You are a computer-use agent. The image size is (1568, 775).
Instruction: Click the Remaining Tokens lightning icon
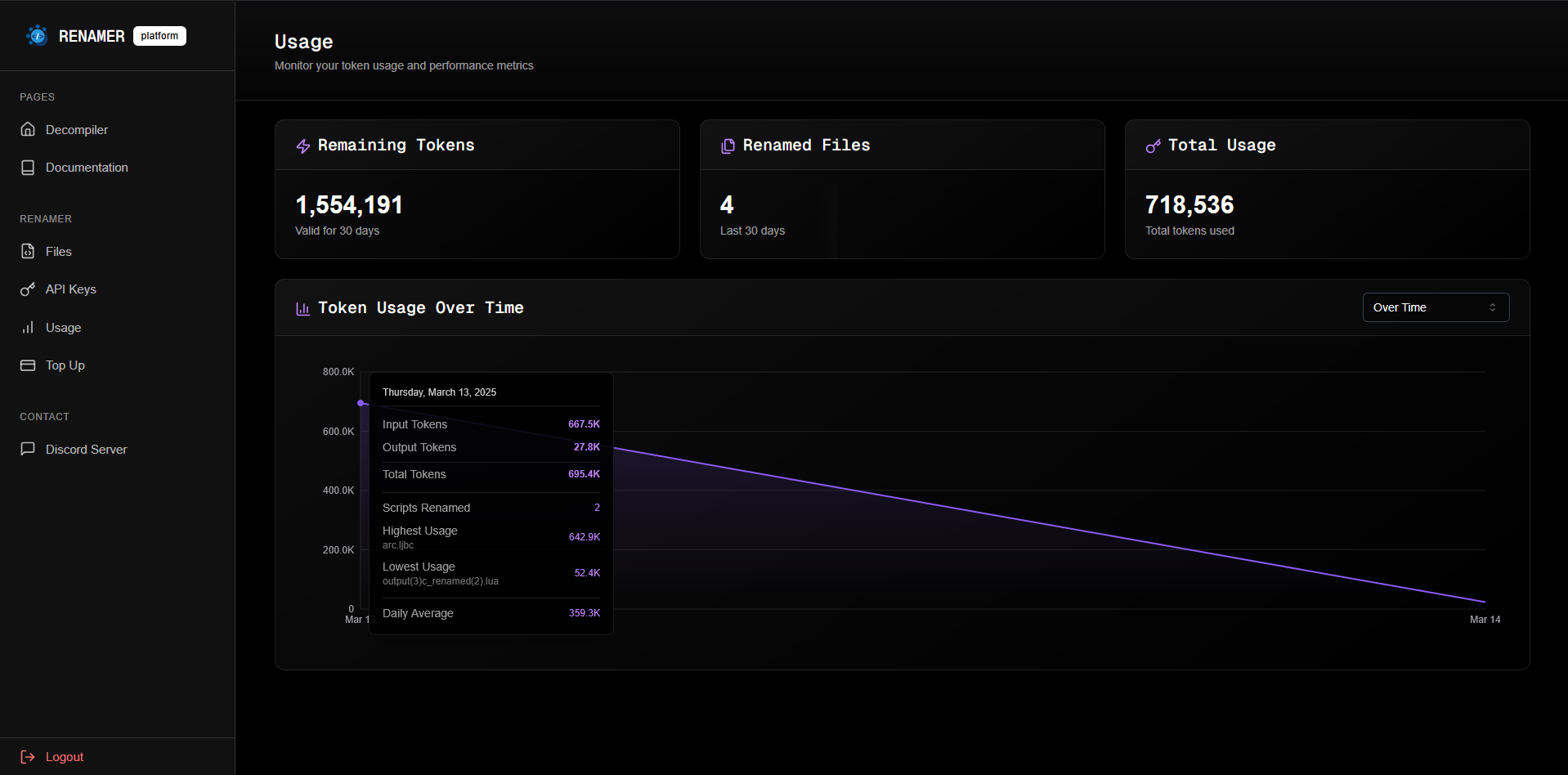click(x=303, y=146)
